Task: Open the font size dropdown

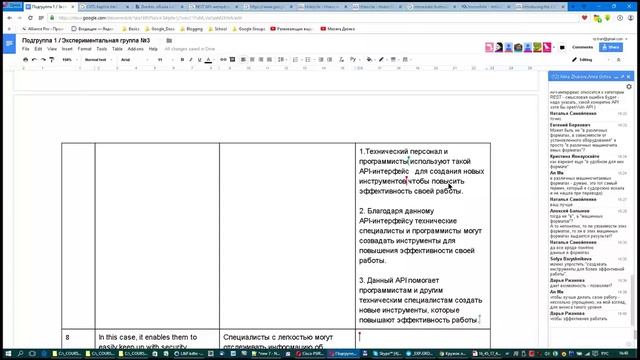Action: tap(165, 60)
